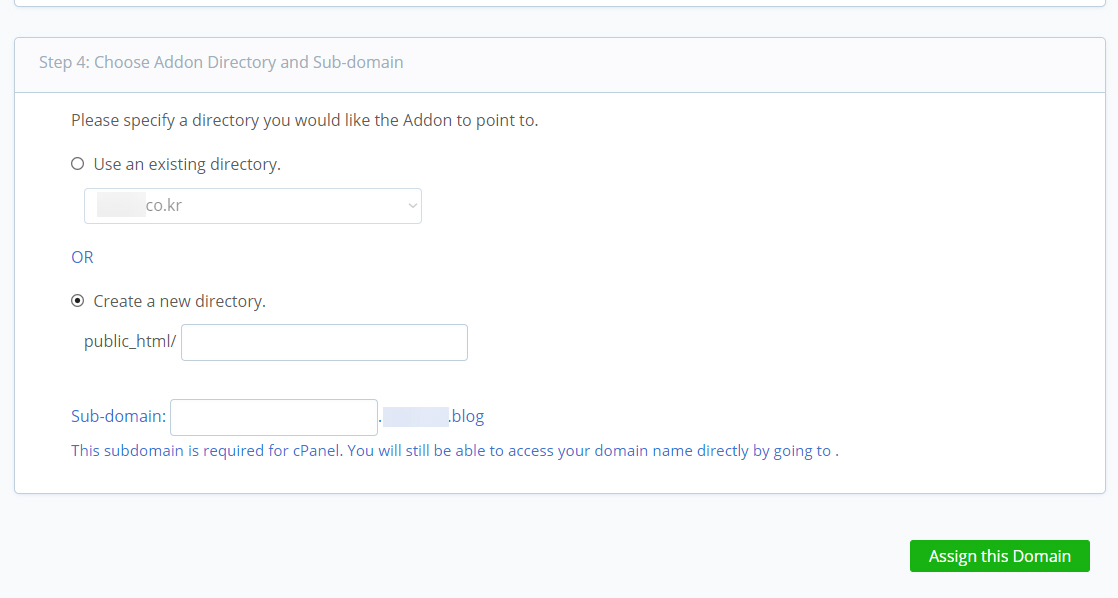Viewport: 1118px width, 598px height.
Task: Focus the public_html/ new directory input field
Action: coord(324,342)
